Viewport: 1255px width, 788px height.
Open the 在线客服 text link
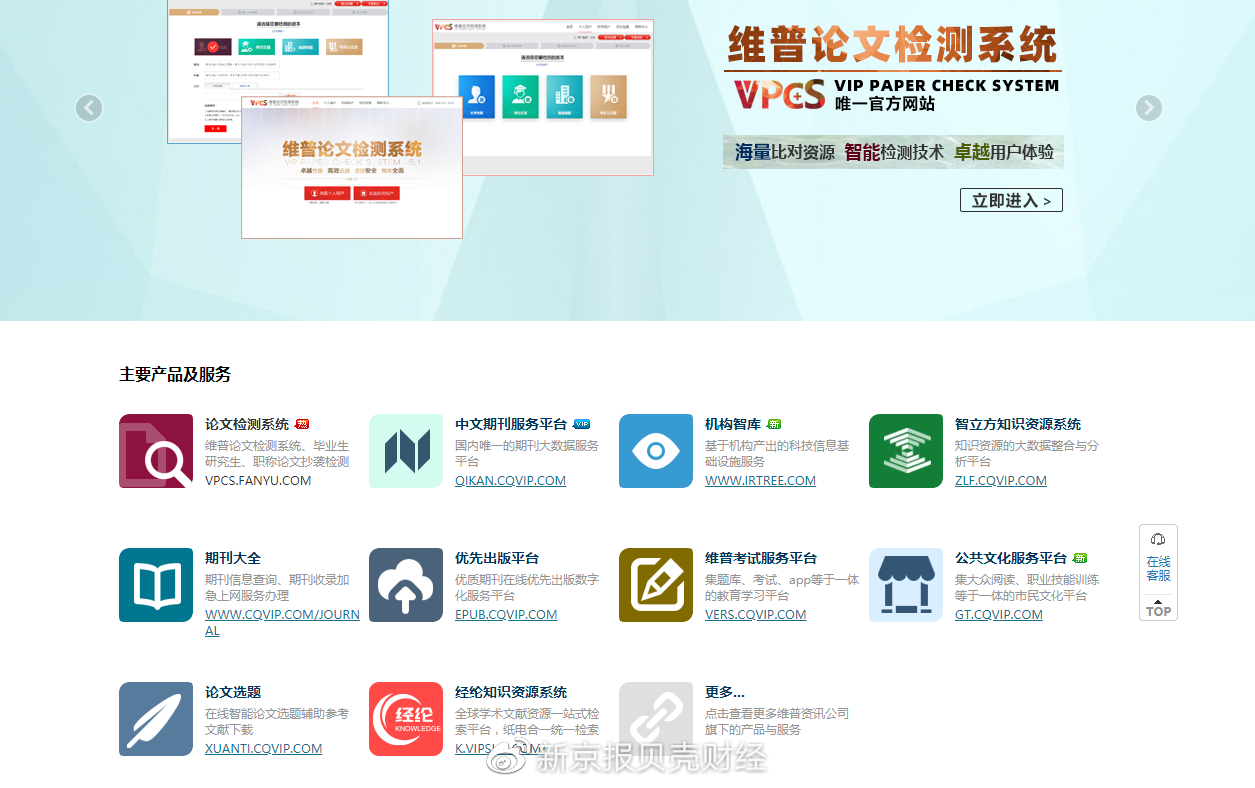pos(1158,568)
